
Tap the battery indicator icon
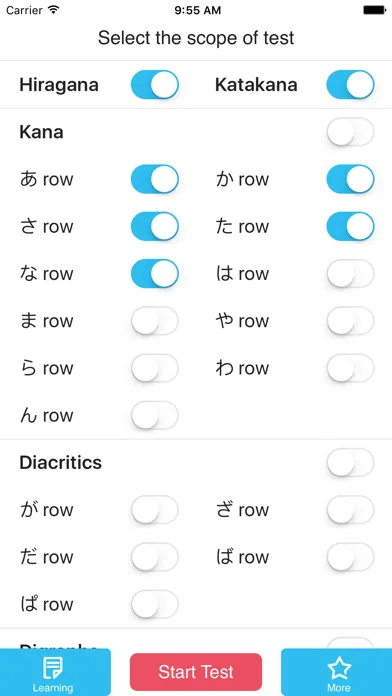(x=374, y=10)
